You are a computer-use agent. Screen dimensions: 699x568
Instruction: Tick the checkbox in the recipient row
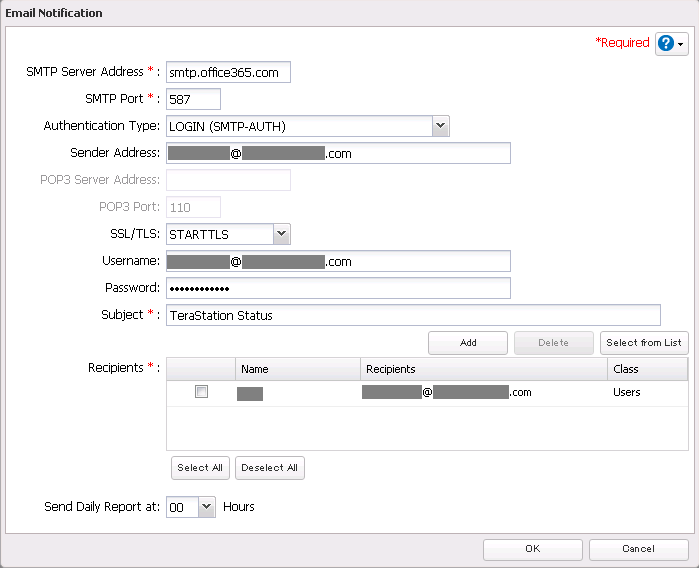(x=201, y=392)
